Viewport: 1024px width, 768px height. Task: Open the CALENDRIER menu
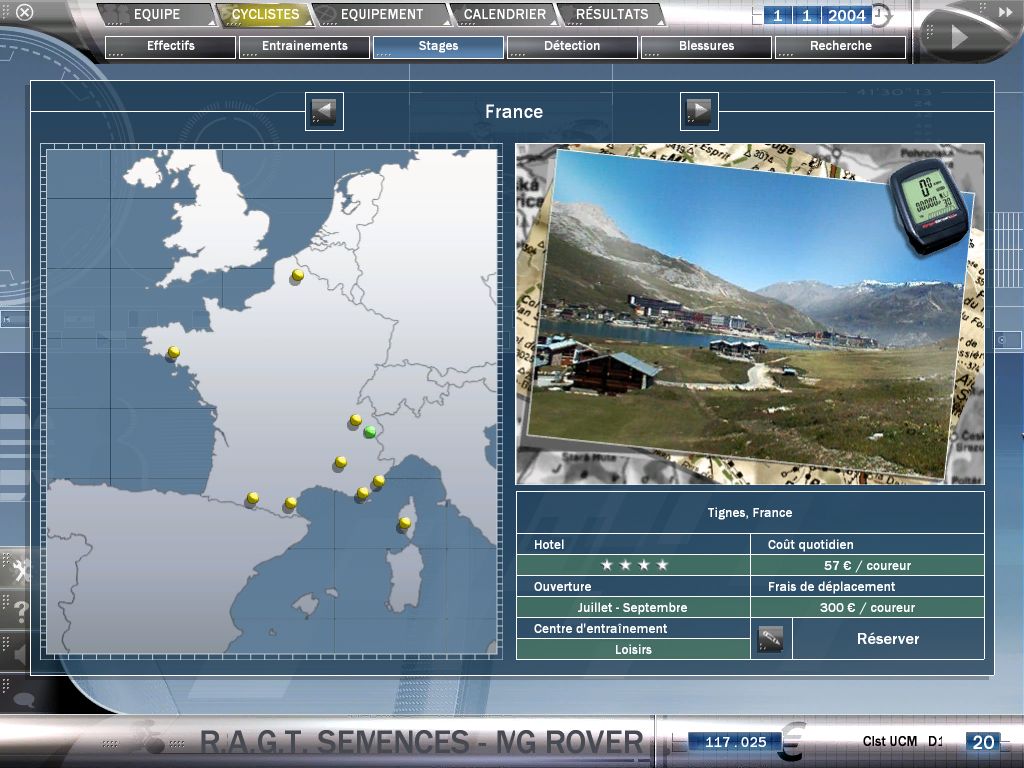point(504,15)
